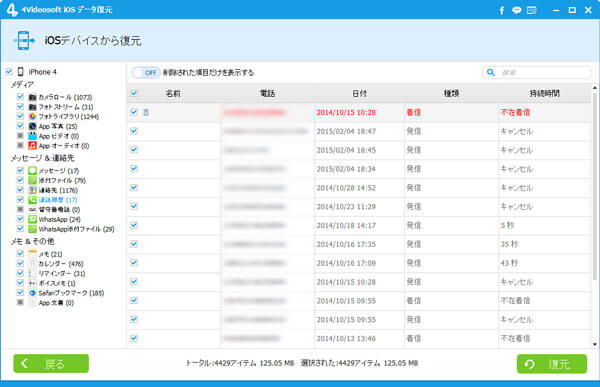Open the Facebook share icon
This screenshot has width=600, height=387.
(502, 10)
